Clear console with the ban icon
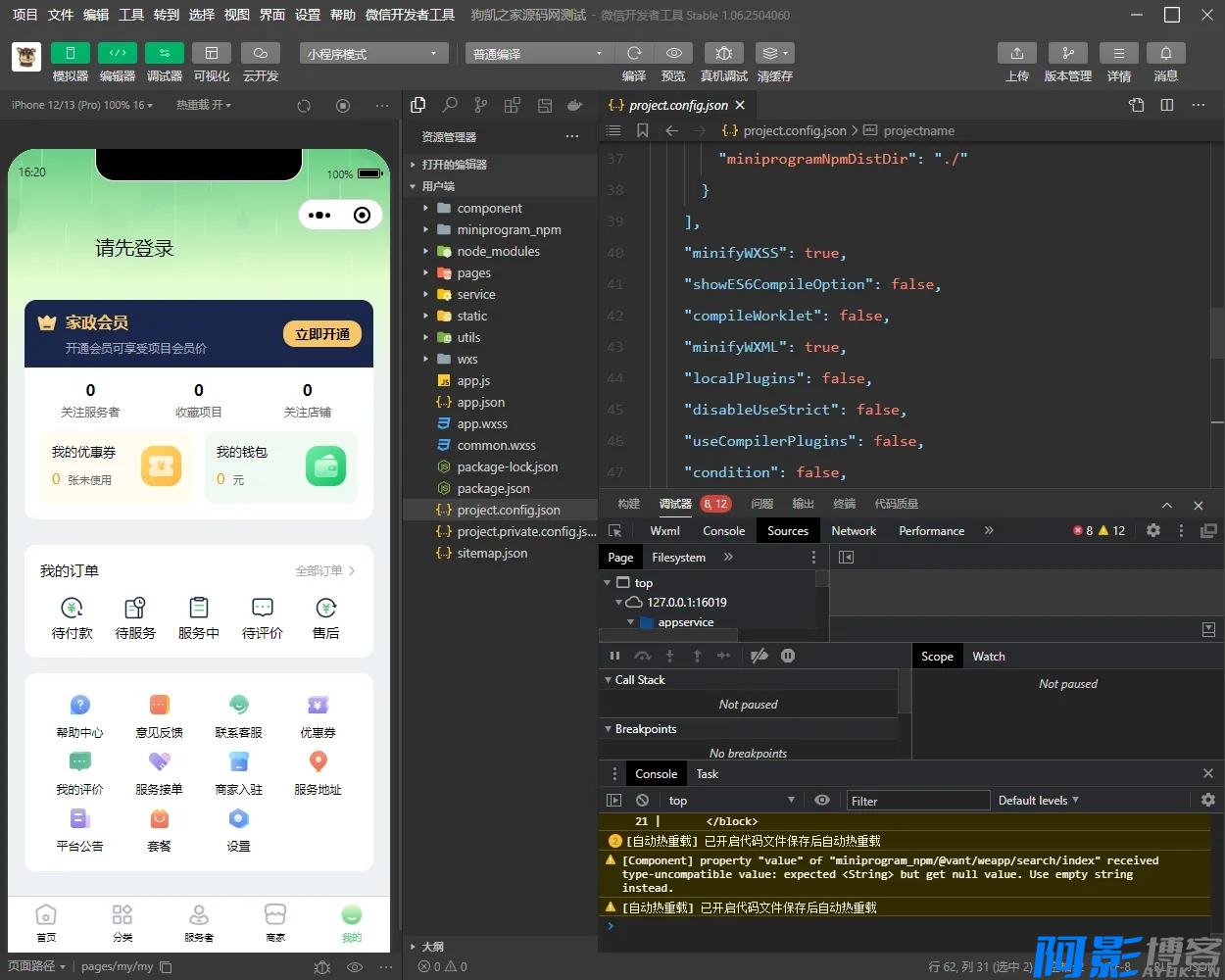The width and height of the screenshot is (1225, 980). click(x=642, y=801)
